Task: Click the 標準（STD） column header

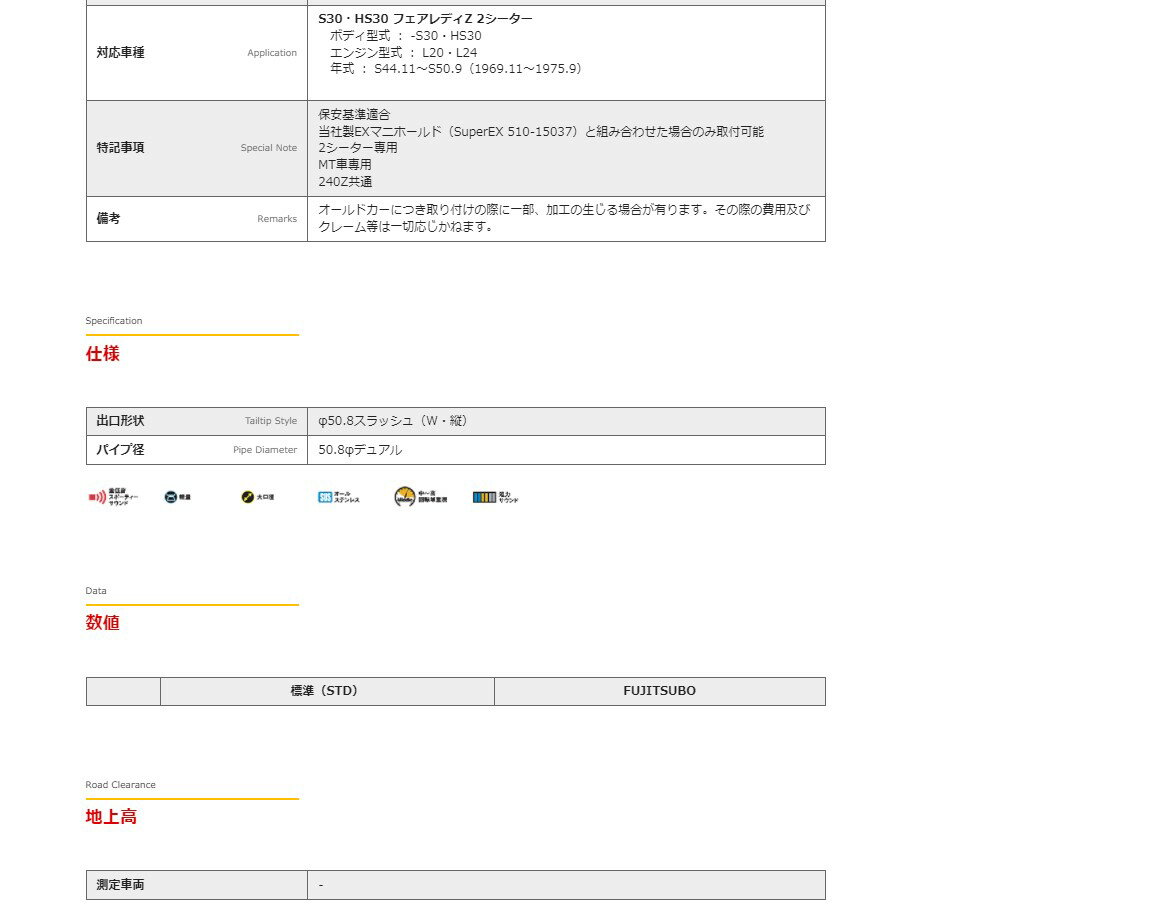Action: (x=326, y=691)
